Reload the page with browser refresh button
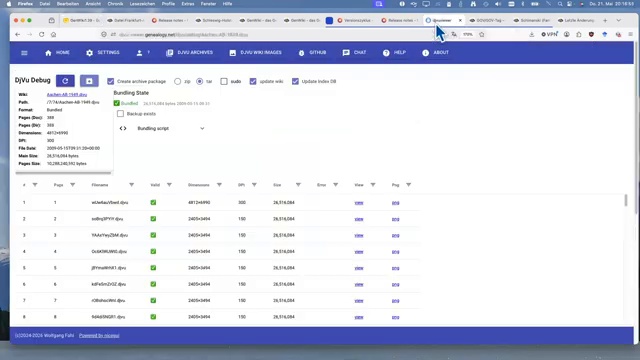Image resolution: width=640 pixels, height=360 pixels. click(42, 35)
